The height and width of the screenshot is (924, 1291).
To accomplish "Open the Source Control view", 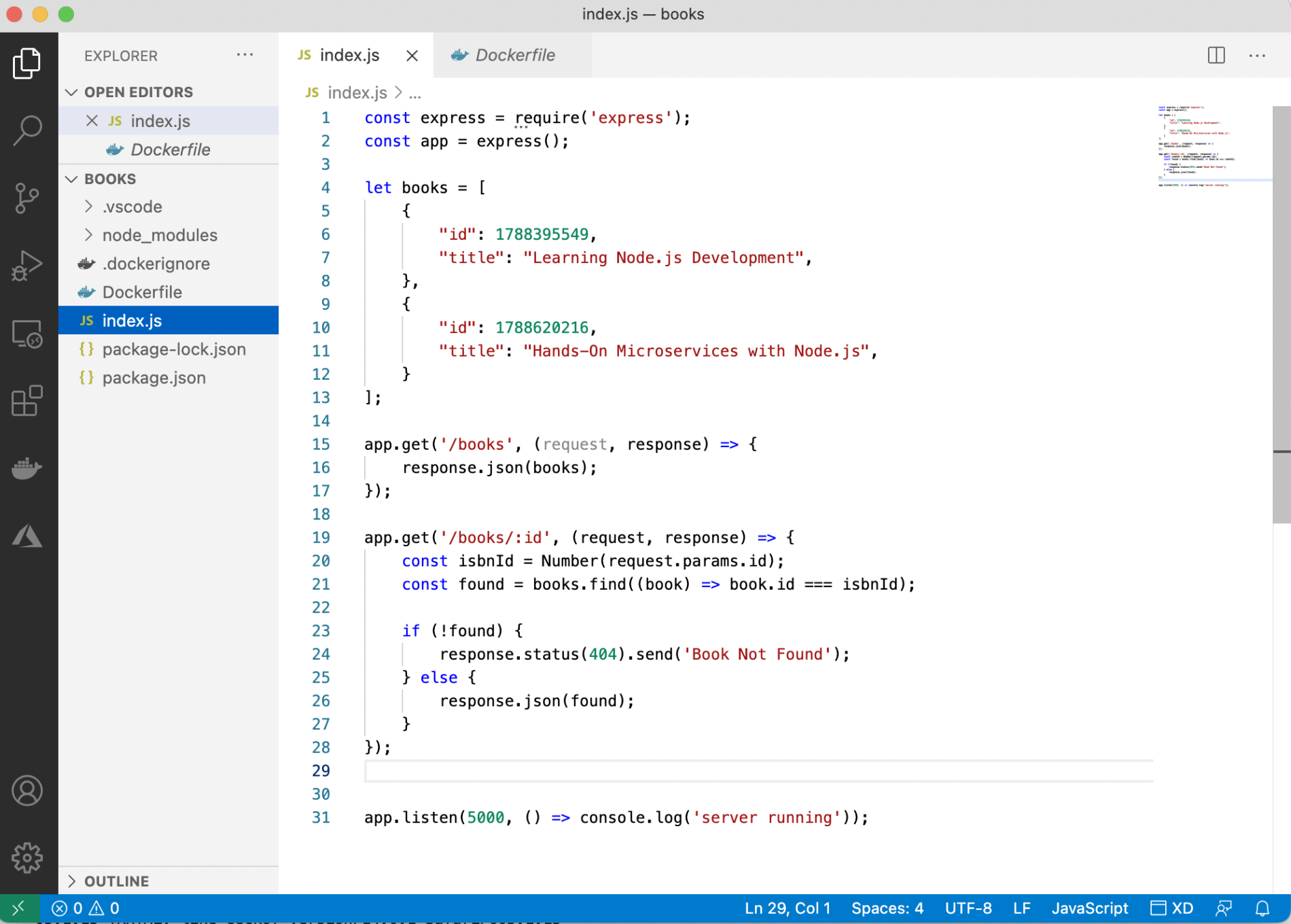I will [x=27, y=198].
